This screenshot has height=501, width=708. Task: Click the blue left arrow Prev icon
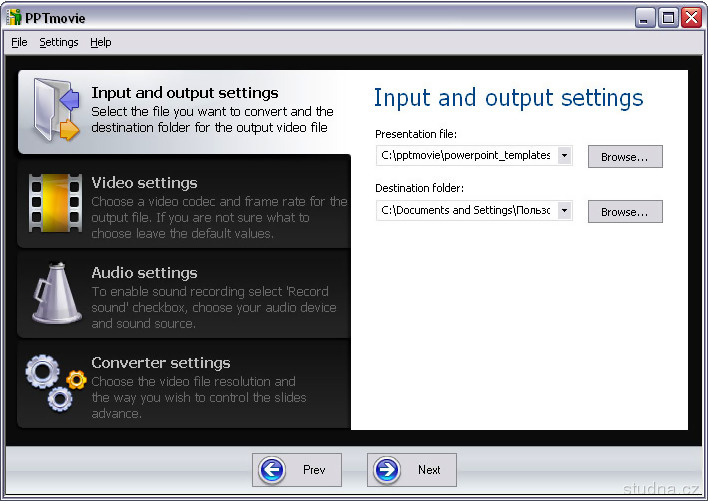coord(270,470)
